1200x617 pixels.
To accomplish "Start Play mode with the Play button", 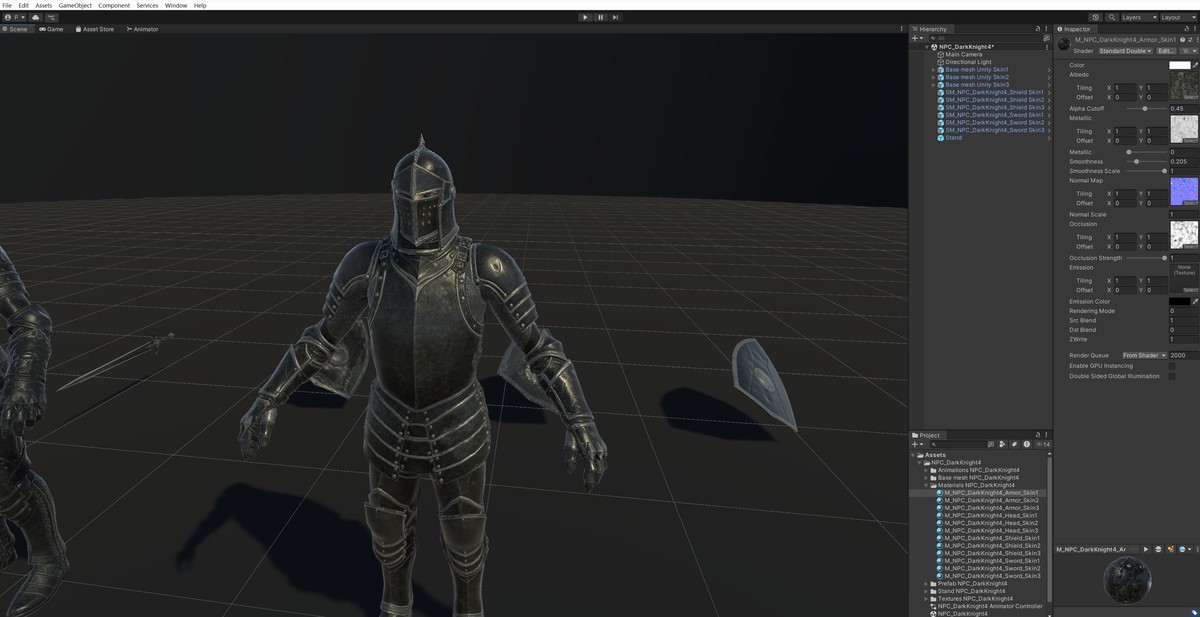I will click(x=585, y=17).
